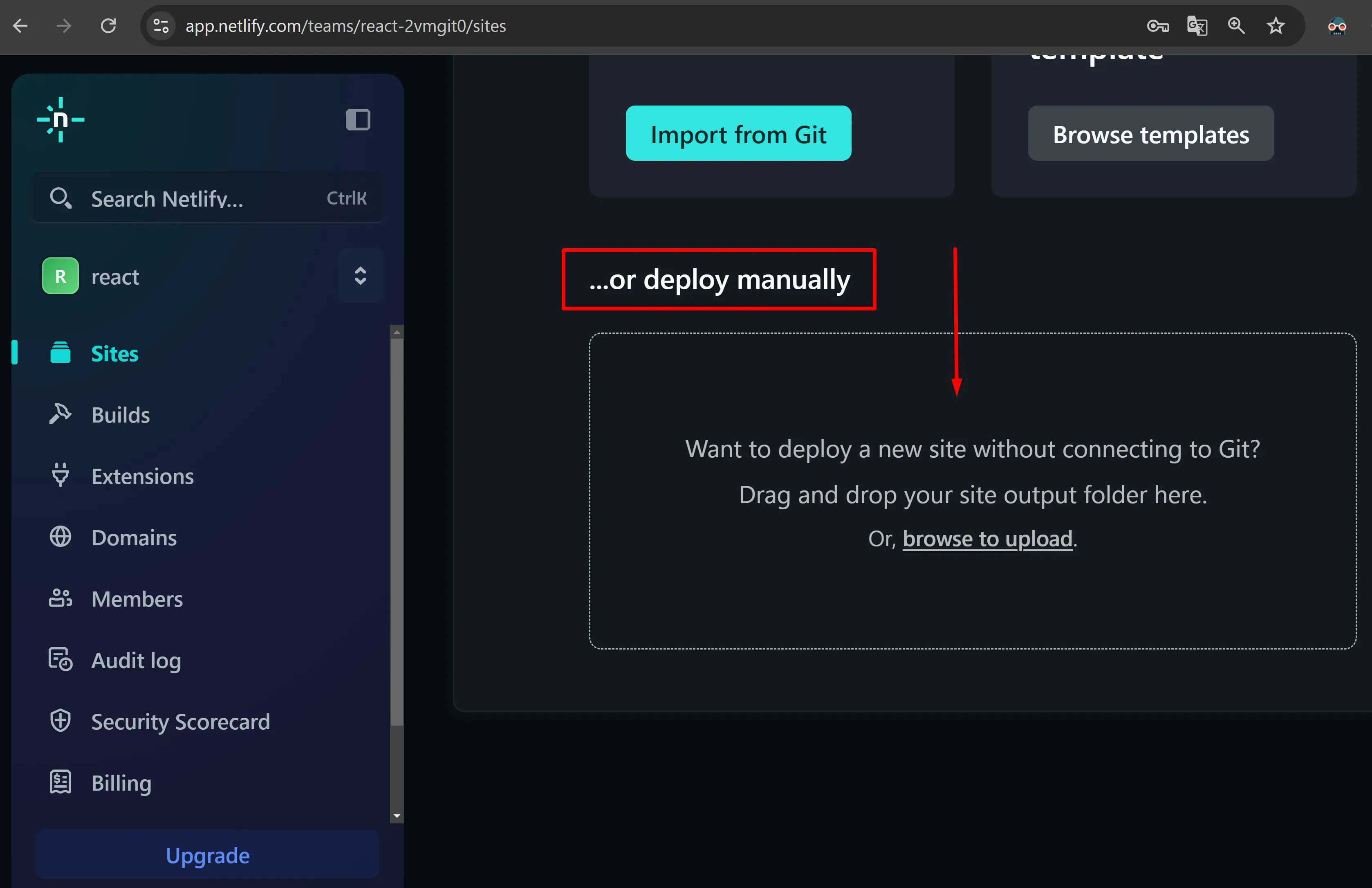Click the Upgrade button
This screenshot has width=1372, height=888.
coord(207,855)
